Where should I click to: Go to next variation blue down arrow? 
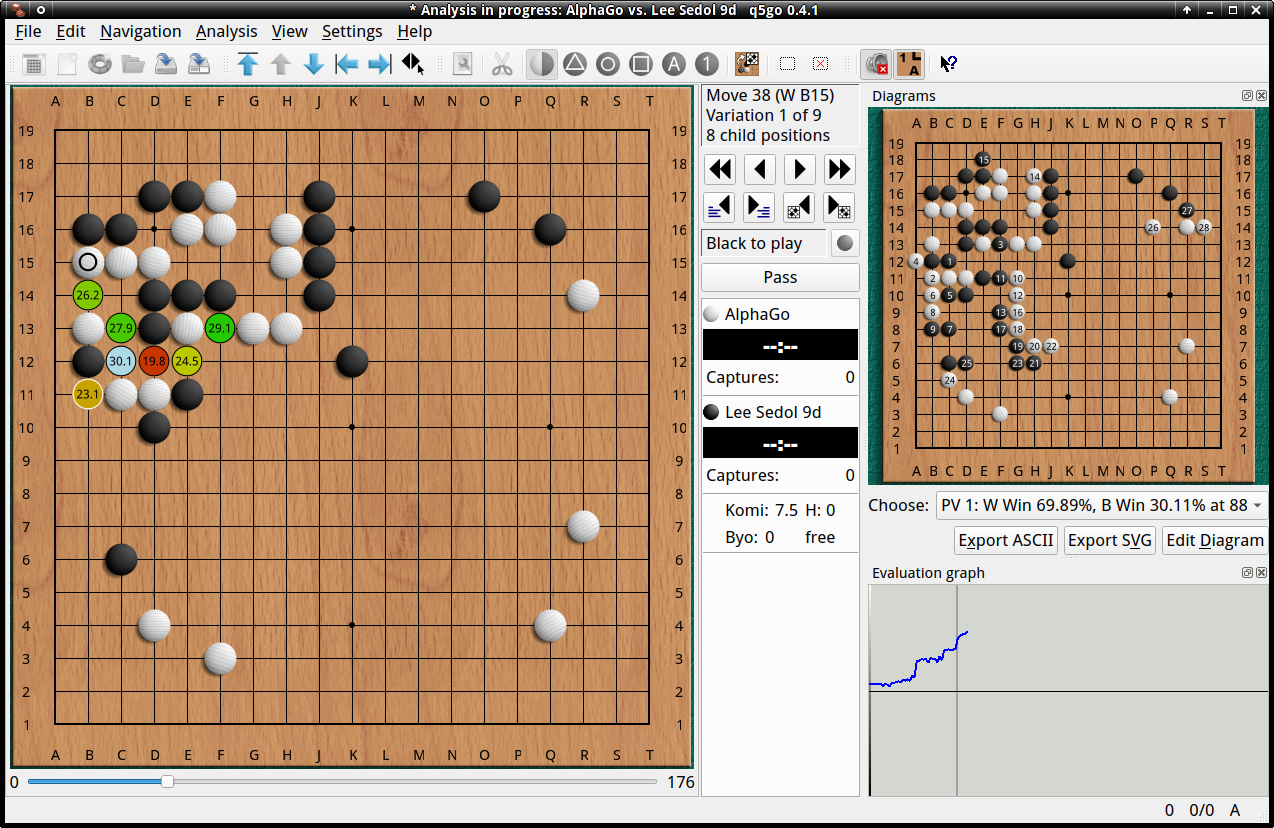pos(314,64)
